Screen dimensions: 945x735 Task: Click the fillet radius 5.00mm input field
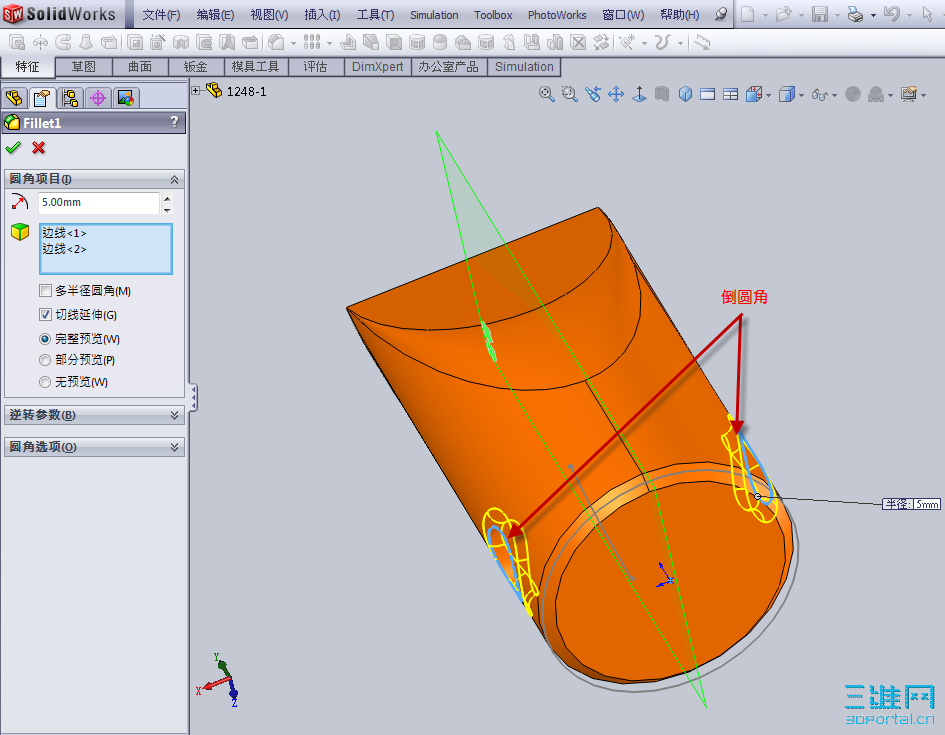point(99,202)
